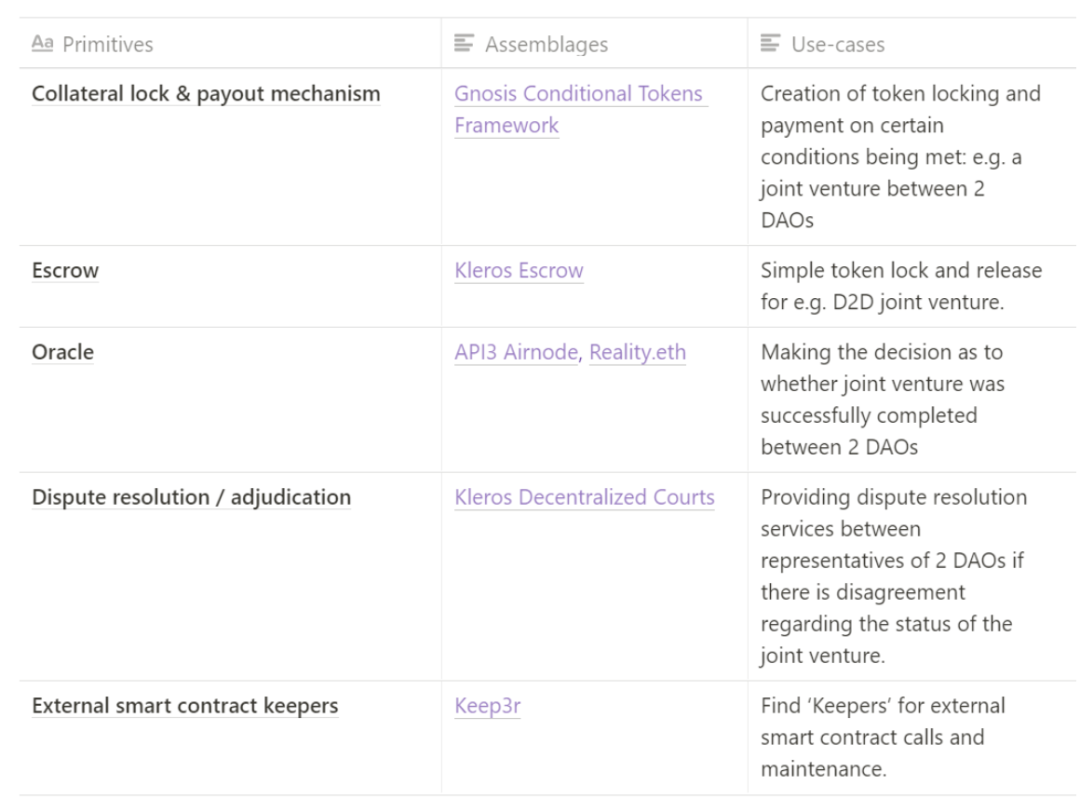The image size is (1080, 799).
Task: Click the Escrow use-case description cell
Action: coord(900,286)
